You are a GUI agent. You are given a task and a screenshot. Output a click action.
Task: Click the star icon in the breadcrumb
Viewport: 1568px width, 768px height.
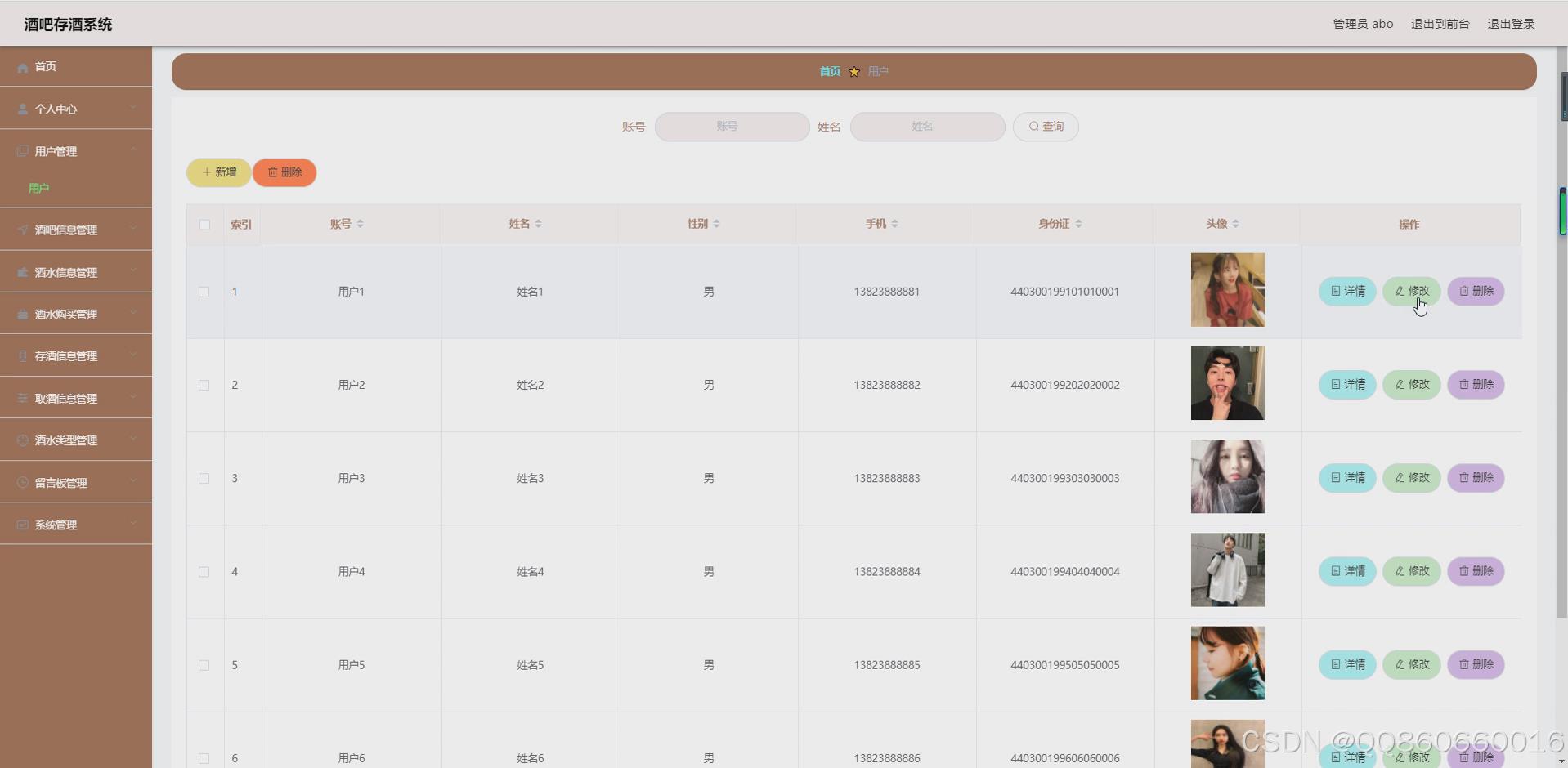[x=854, y=72]
